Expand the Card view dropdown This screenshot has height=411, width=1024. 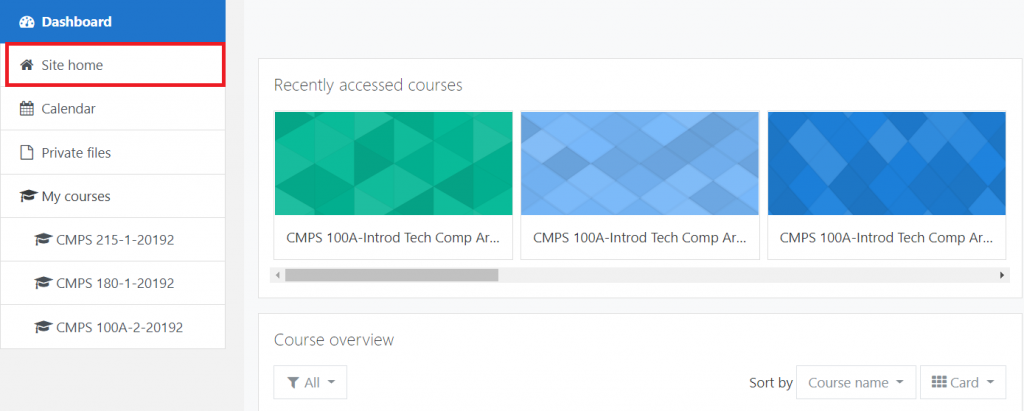(962, 382)
